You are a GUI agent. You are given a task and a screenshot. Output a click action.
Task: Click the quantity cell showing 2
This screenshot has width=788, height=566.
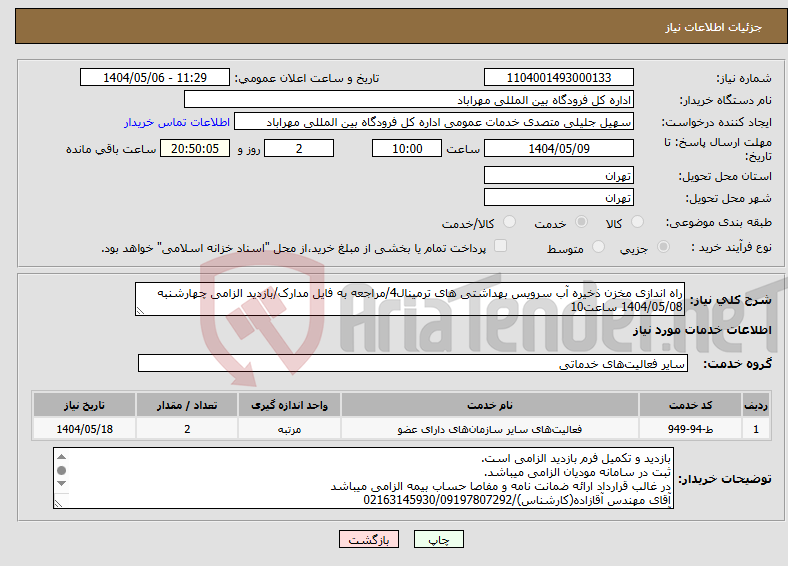pos(187,429)
